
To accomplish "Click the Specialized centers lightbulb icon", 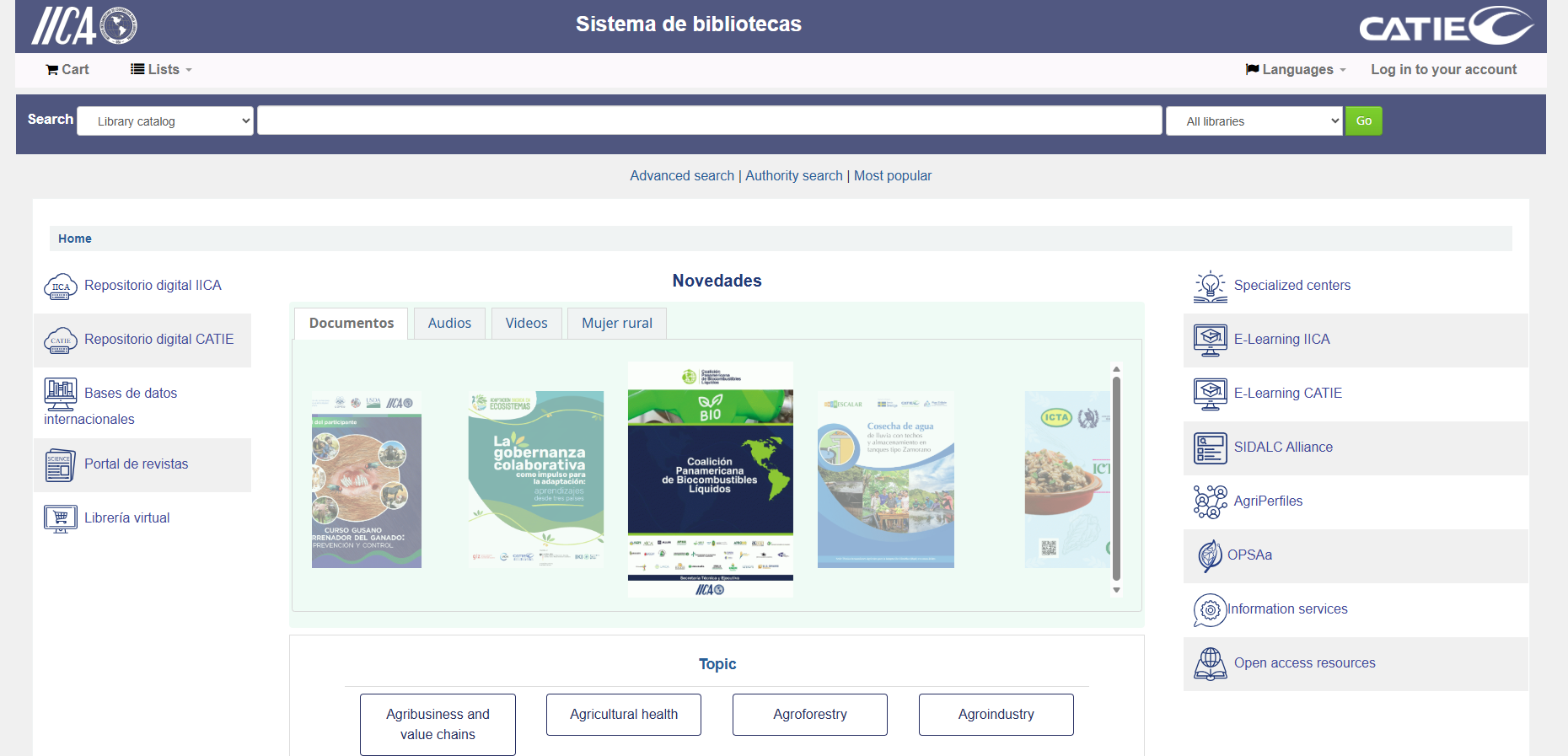I will 1211,287.
